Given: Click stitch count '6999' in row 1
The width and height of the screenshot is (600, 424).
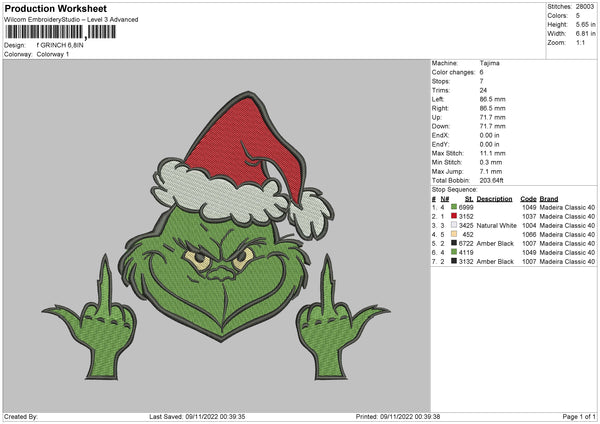Looking at the screenshot, I should click(x=466, y=207).
